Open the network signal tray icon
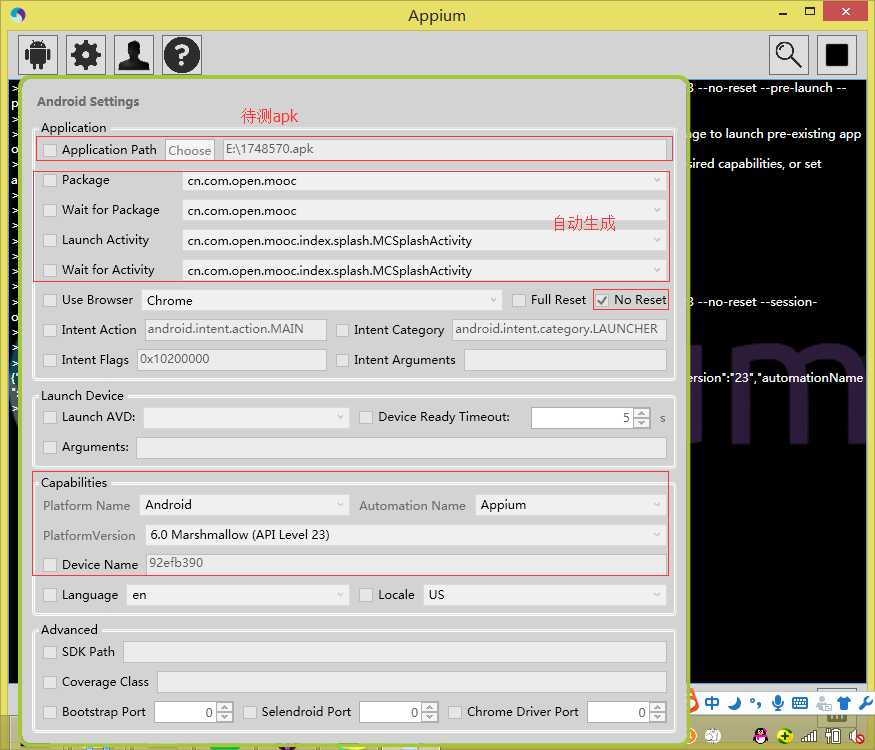 click(x=809, y=737)
